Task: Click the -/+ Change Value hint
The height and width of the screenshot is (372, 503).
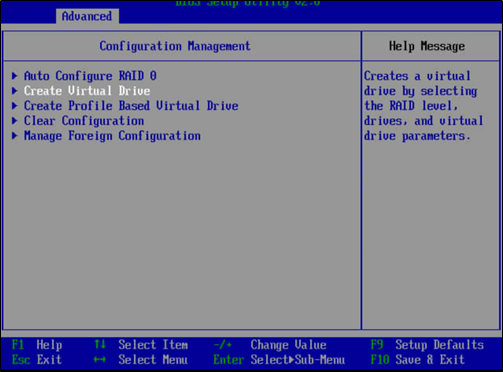Action: pyautogui.click(x=270, y=345)
